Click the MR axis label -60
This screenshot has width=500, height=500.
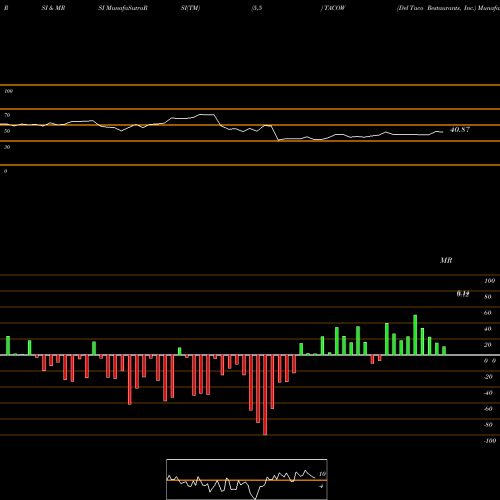point(488,409)
